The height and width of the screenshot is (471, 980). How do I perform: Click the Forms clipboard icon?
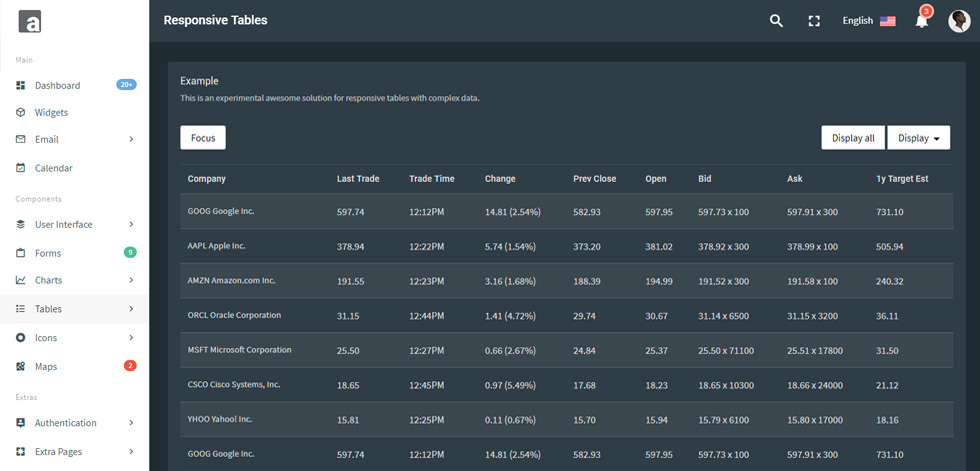[21, 253]
